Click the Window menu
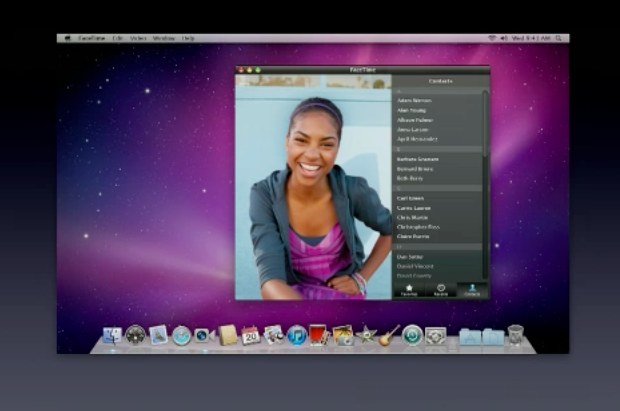This screenshot has width=620, height=411. 163,37
